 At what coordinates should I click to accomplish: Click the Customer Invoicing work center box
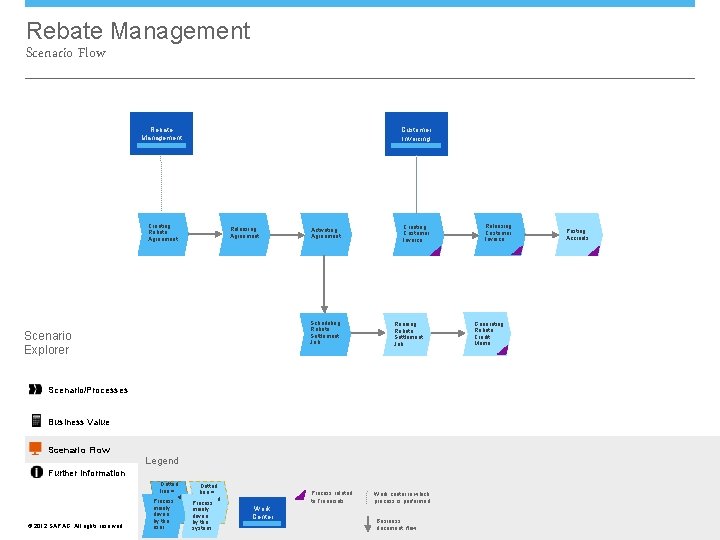416,134
